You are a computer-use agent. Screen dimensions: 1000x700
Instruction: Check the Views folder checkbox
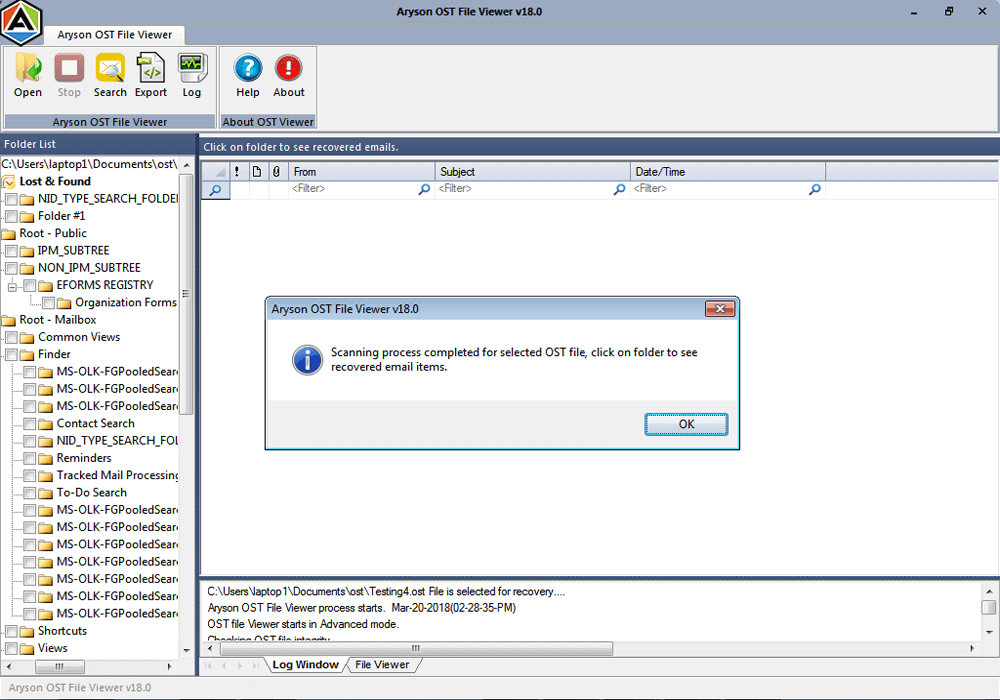pyautogui.click(x=11, y=648)
